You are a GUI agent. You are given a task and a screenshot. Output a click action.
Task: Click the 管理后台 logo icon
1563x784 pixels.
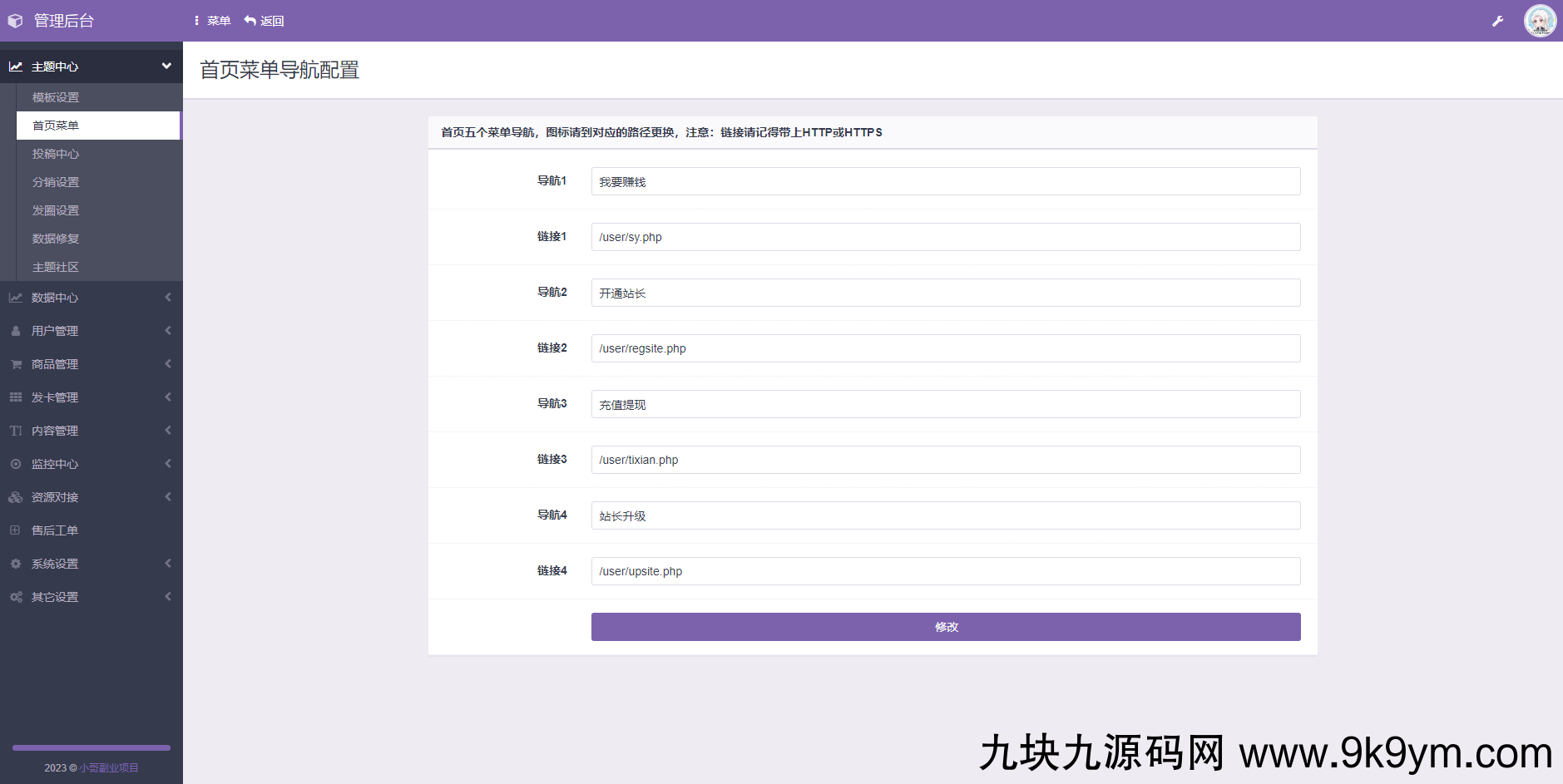15,20
